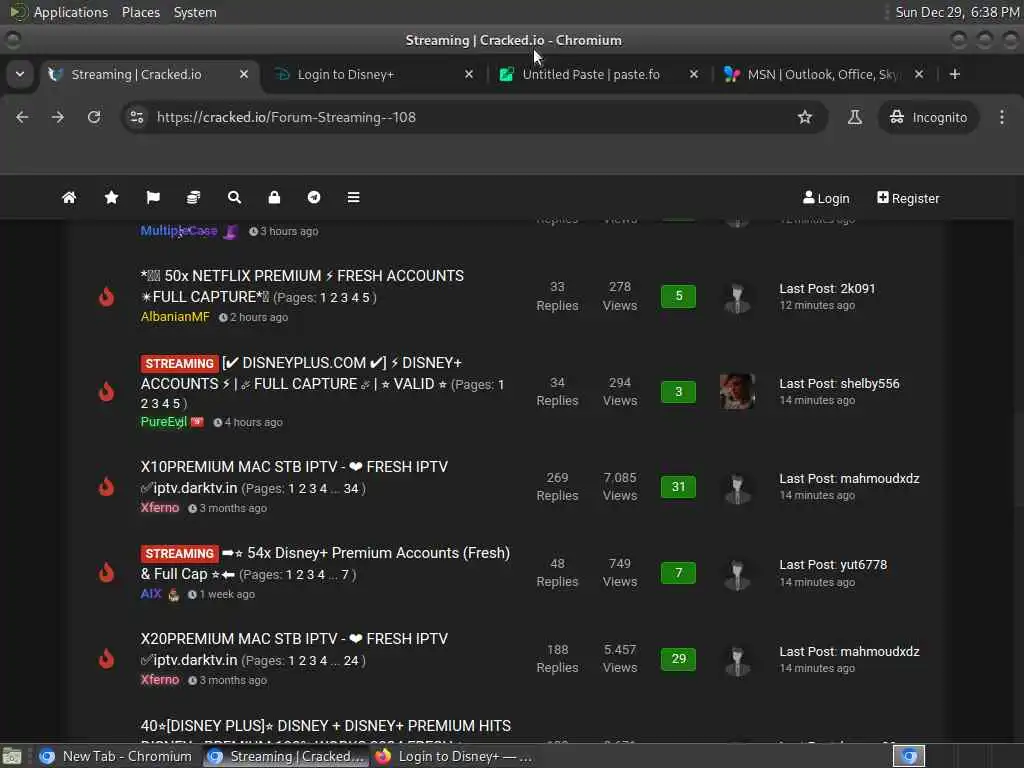Click the green 31 badge

(x=679, y=487)
